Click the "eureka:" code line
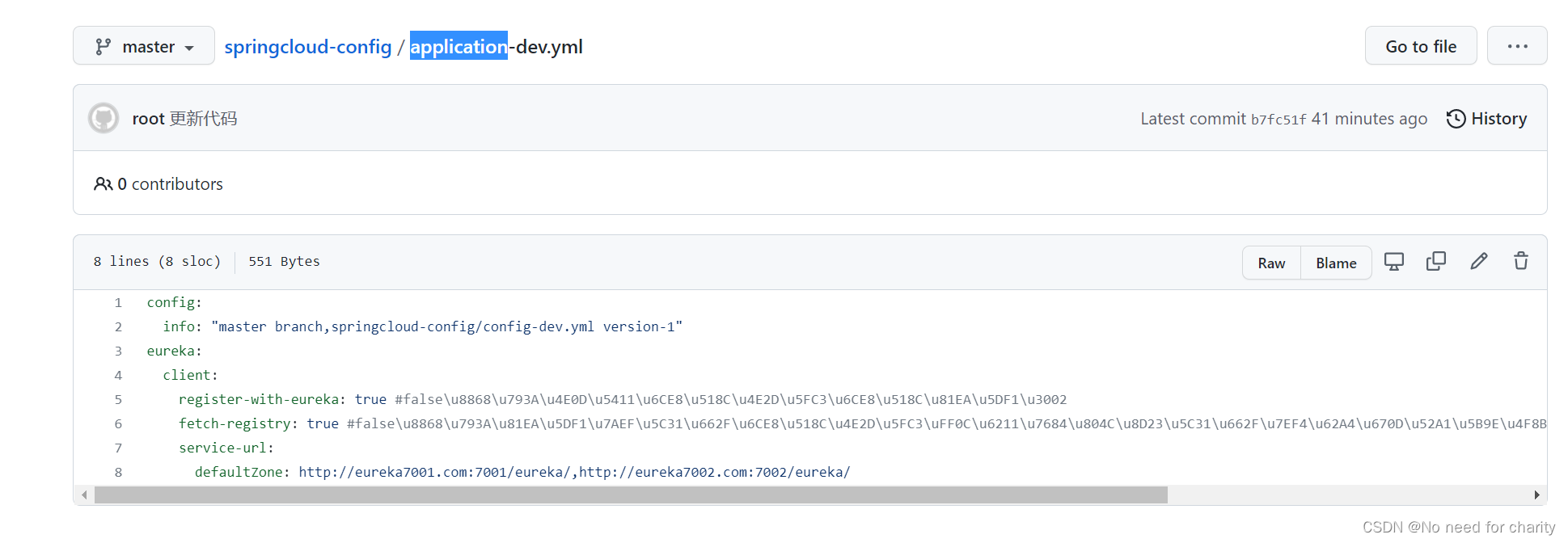This screenshot has width=1568, height=543. [x=174, y=351]
